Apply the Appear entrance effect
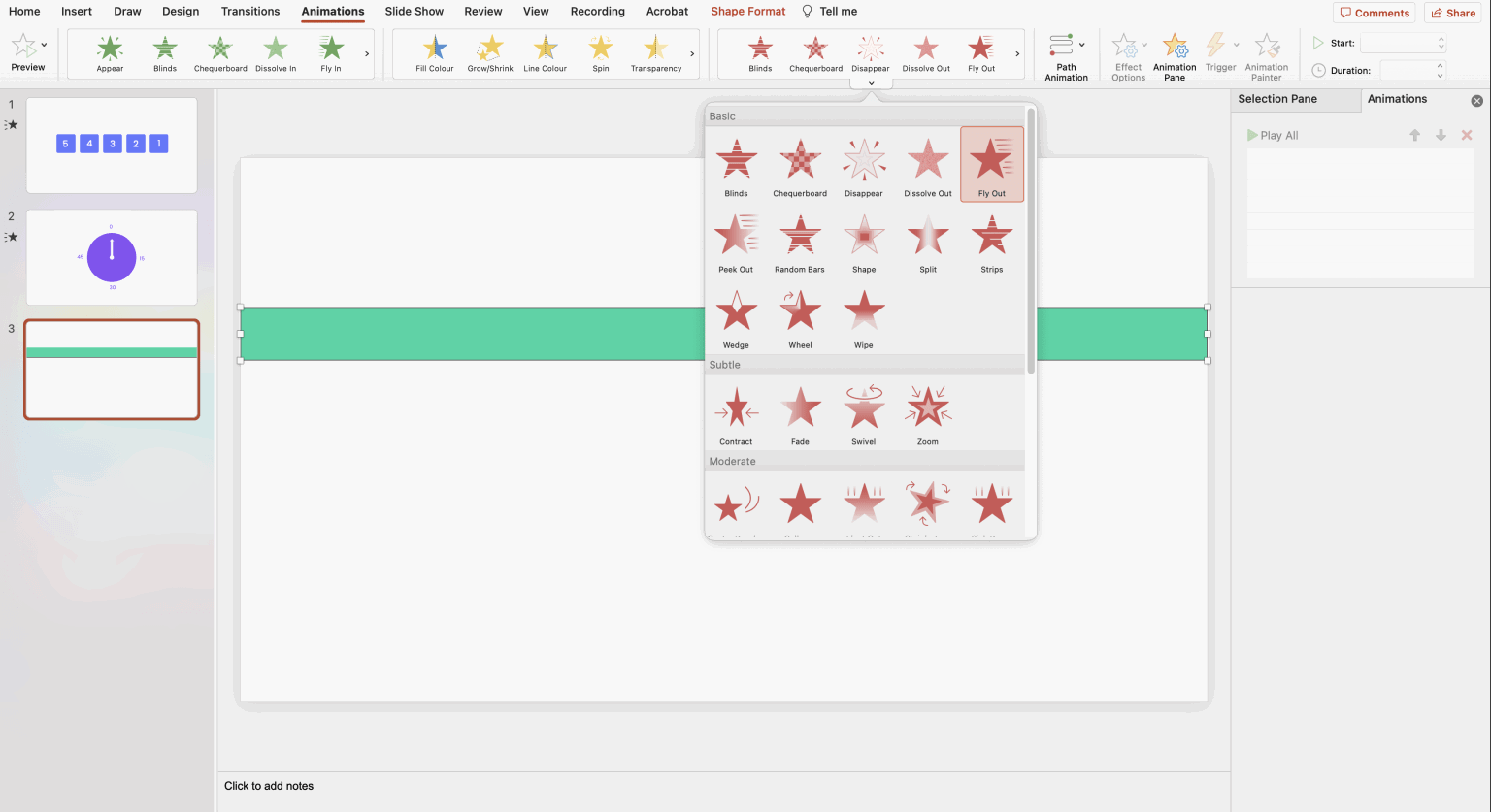Screen dimensions: 1491x812 [110, 53]
